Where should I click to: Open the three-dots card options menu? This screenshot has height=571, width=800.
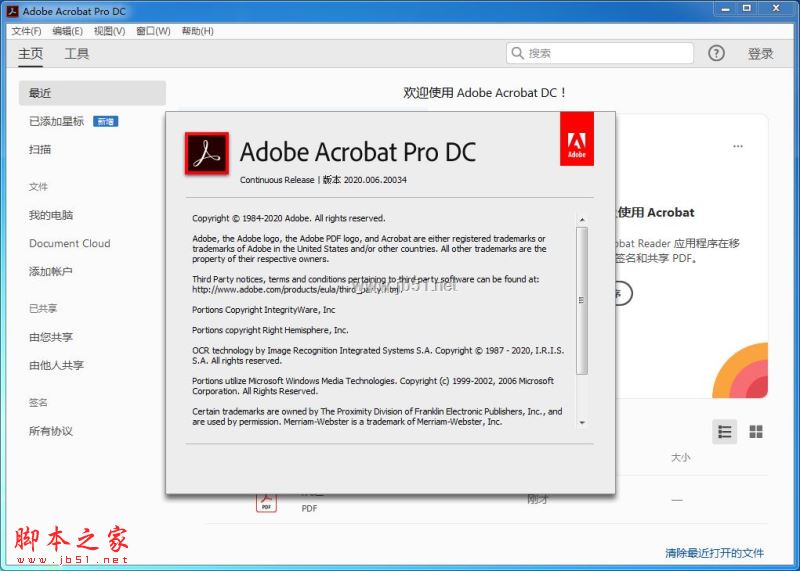coord(738,146)
